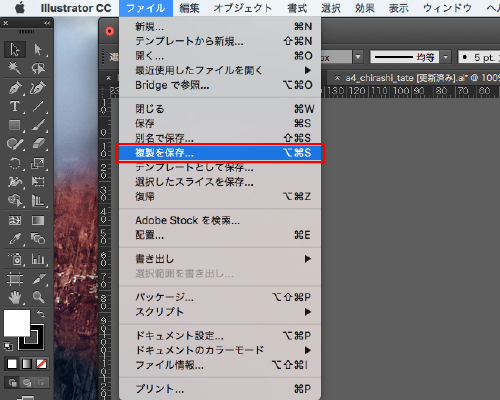Select the Rectangle tool
500x400 pixels.
coord(14,125)
